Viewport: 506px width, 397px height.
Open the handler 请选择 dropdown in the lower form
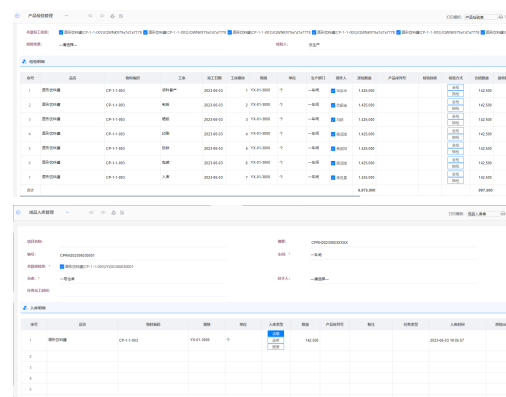click(x=393, y=279)
